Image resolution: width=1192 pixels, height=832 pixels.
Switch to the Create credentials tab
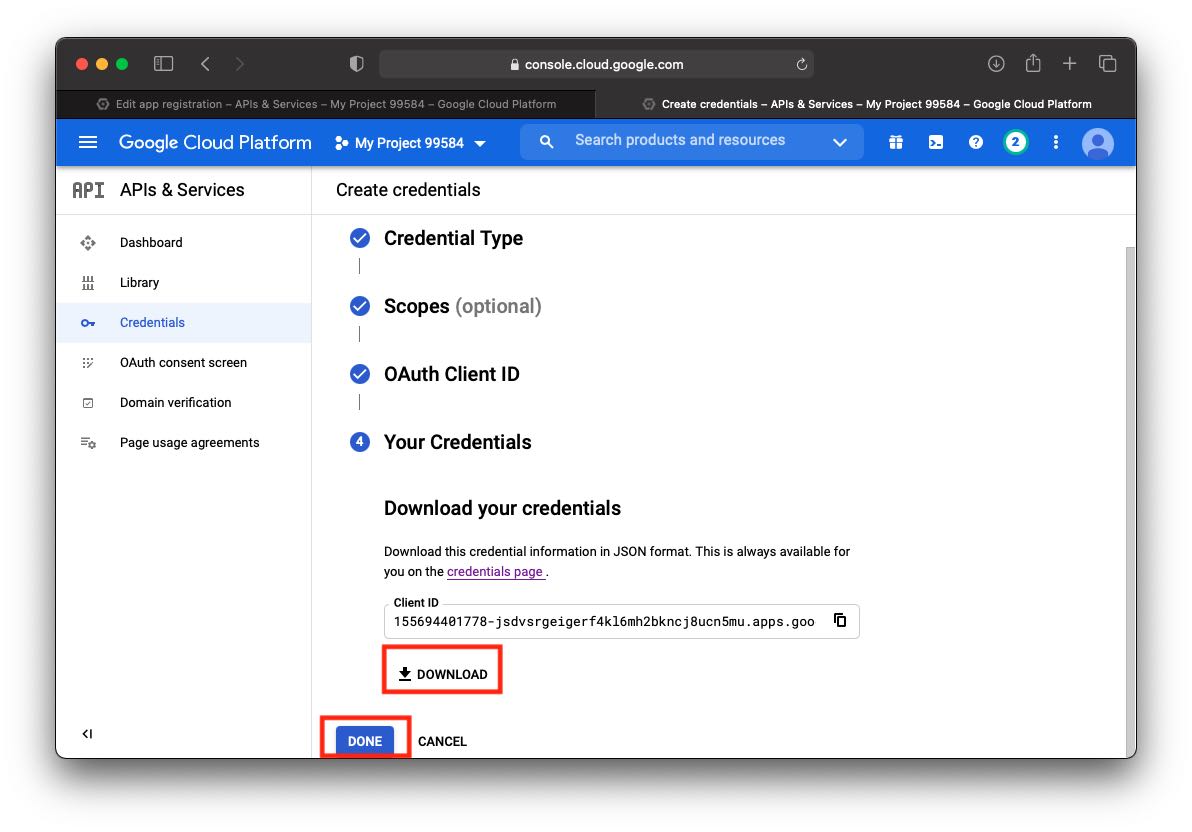tap(866, 104)
